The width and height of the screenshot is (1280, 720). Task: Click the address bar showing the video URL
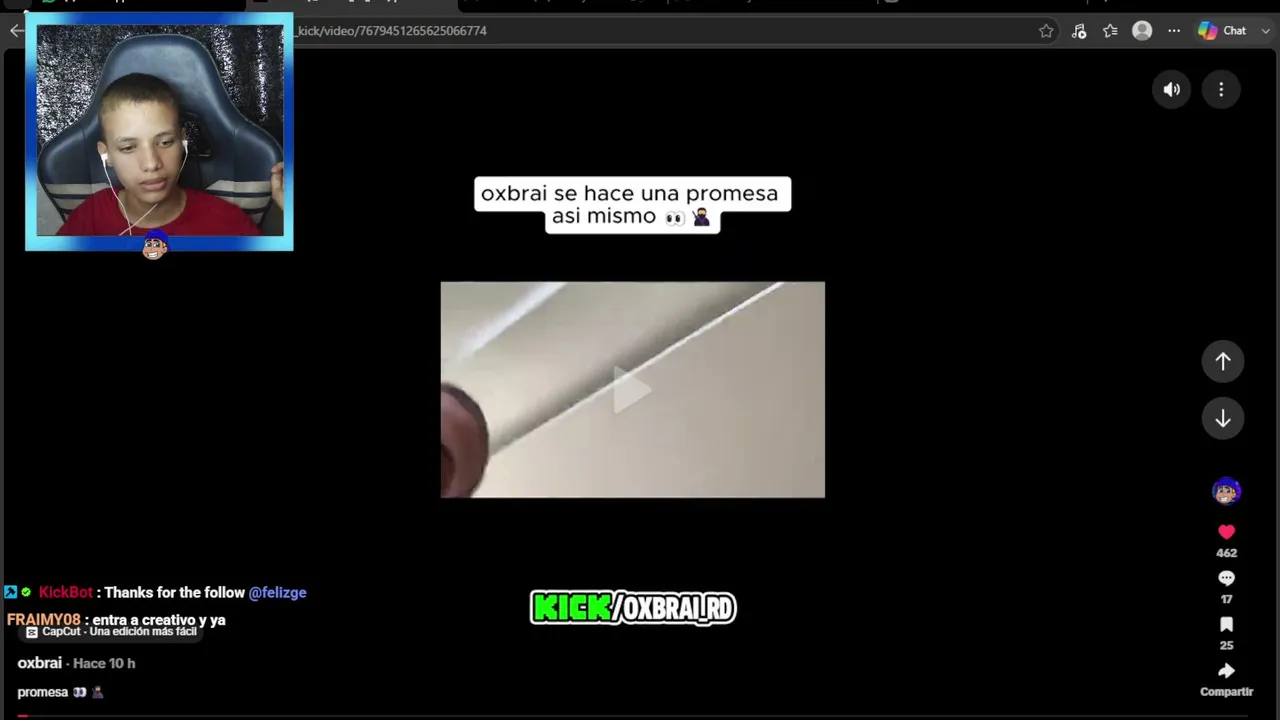click(660, 31)
